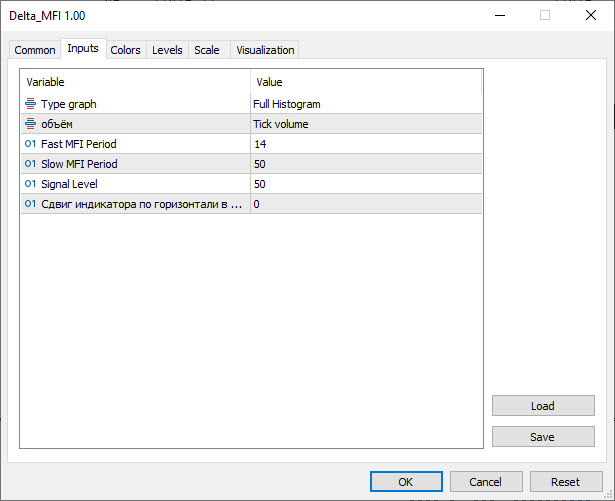Edit the Signal Level value 50
615x501 pixels.
[366, 184]
